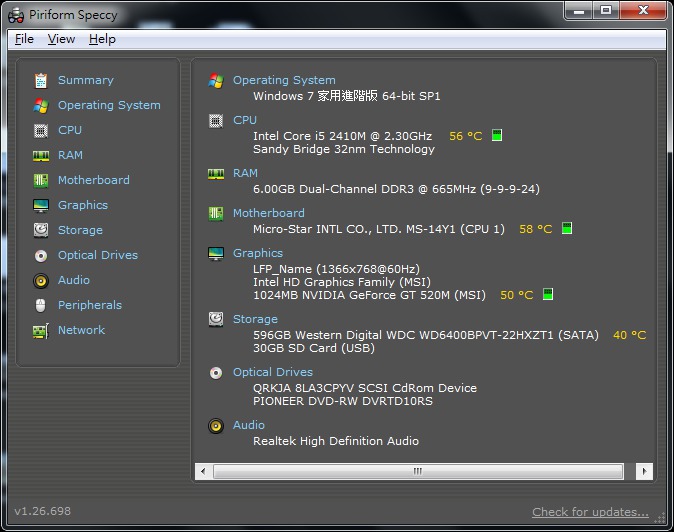Viewport: 674px width, 532px height.
Task: Click the Intel Core i5 2410M text
Action: point(343,136)
